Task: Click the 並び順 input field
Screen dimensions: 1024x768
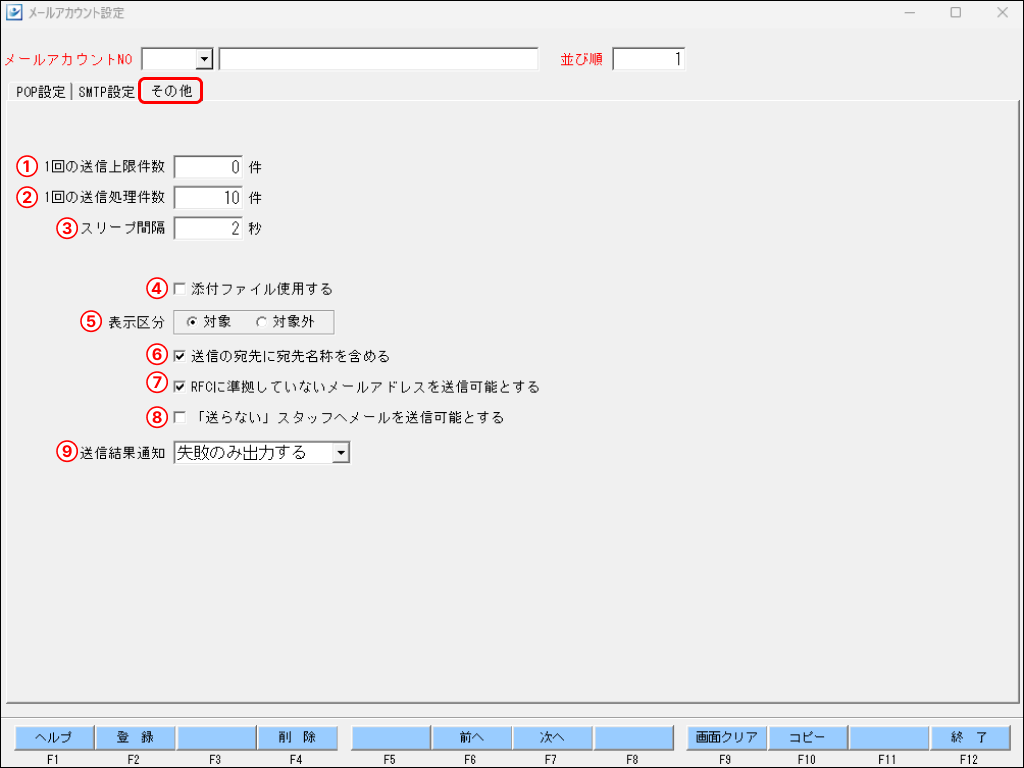Action: click(649, 59)
